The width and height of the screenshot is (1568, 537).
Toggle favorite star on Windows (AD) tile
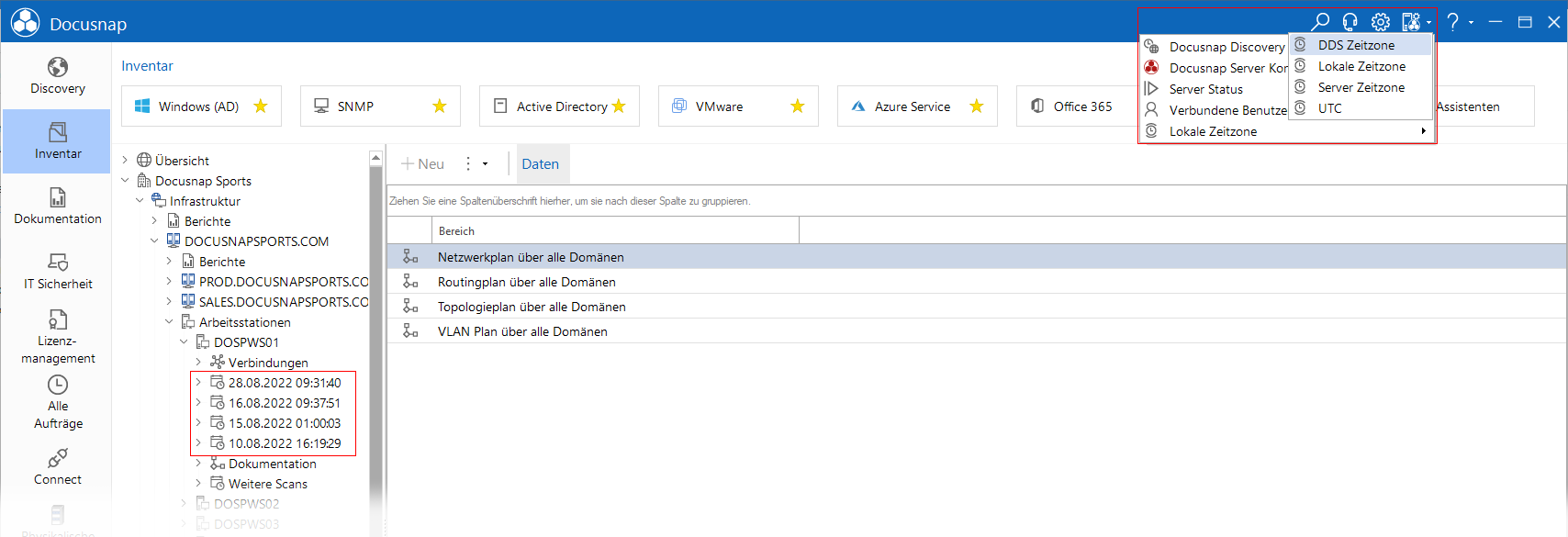coord(261,106)
